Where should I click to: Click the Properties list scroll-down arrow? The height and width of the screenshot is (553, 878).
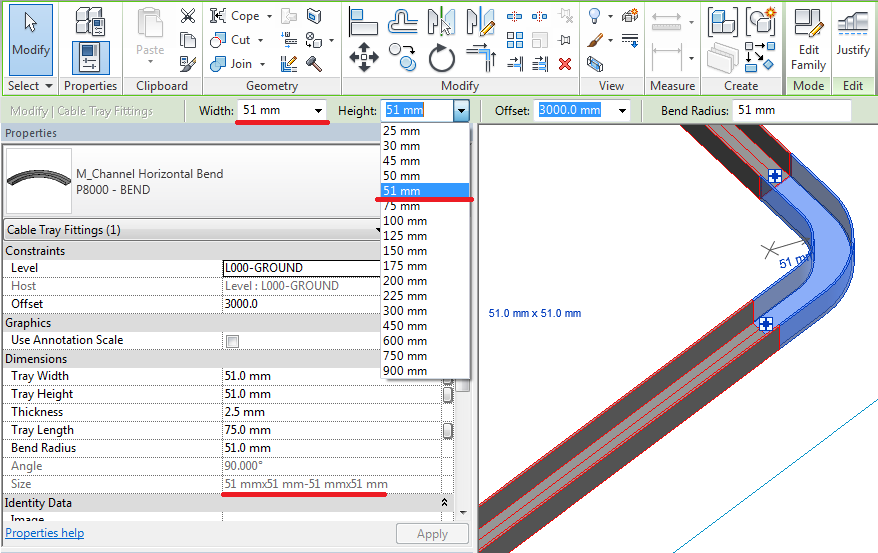click(463, 512)
